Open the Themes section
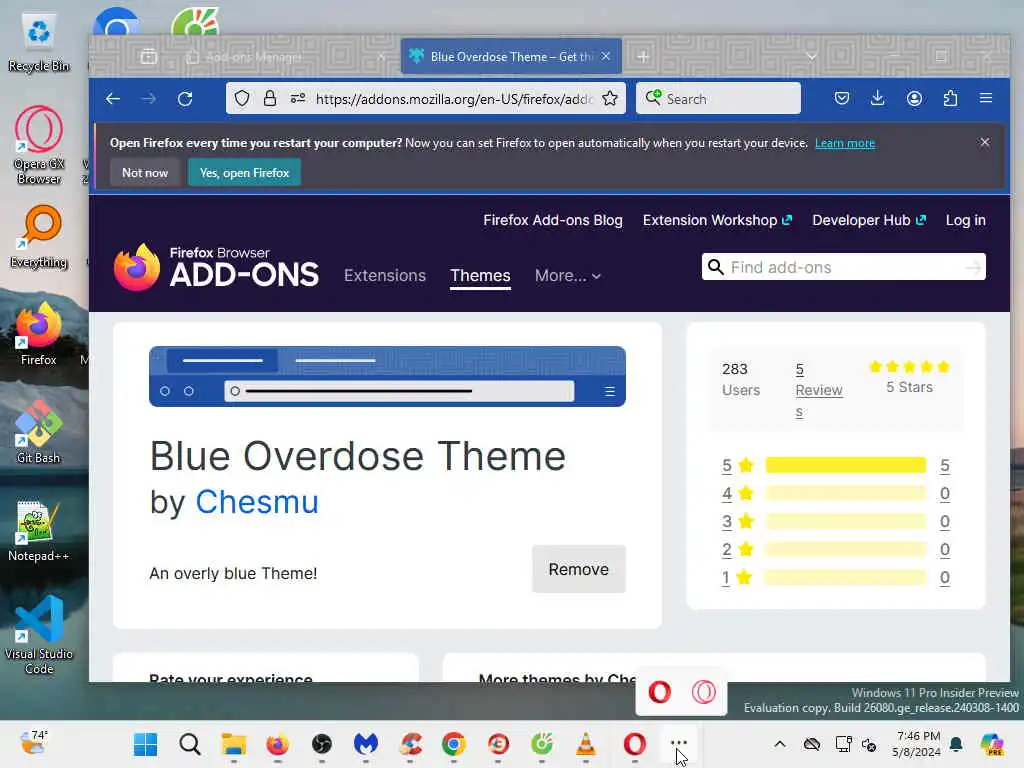Image resolution: width=1024 pixels, height=768 pixels. pos(480,276)
